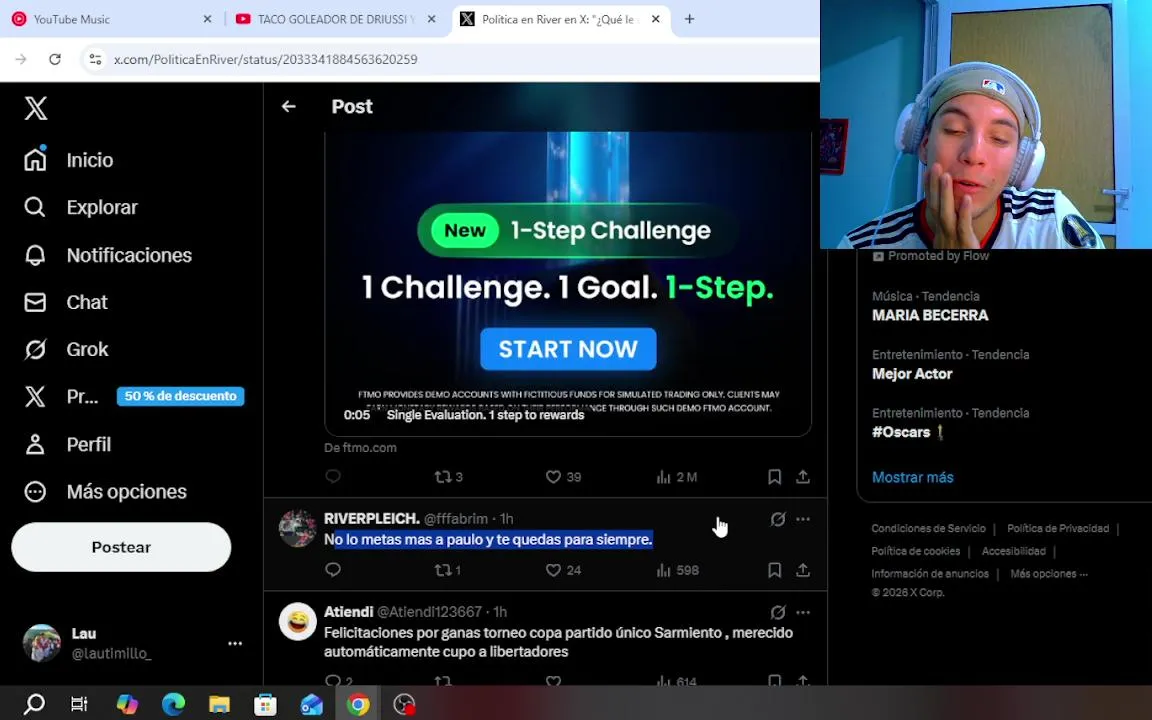
Task: Open Mejor Actor trend
Action: pos(912,374)
